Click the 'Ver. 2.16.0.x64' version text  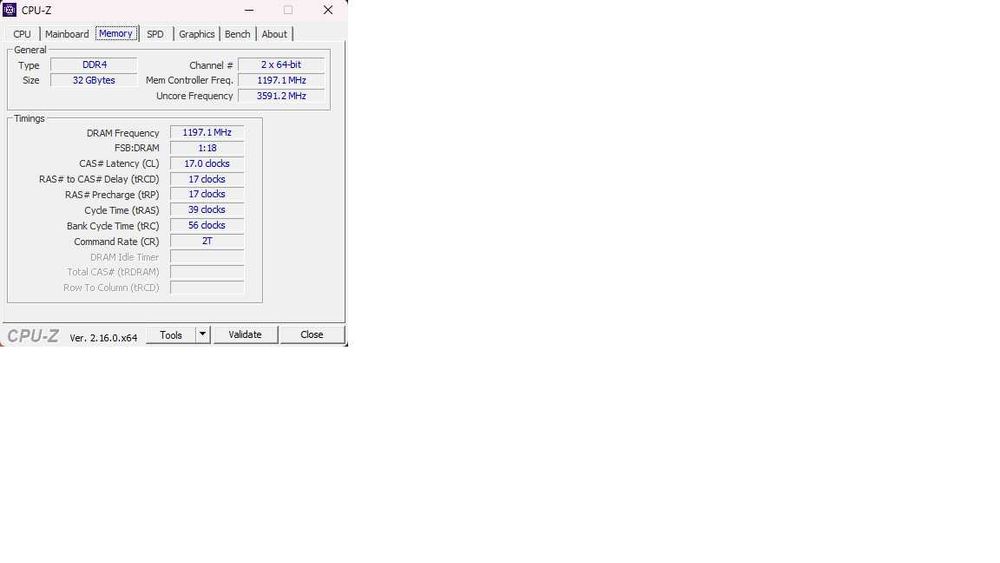coord(103,338)
